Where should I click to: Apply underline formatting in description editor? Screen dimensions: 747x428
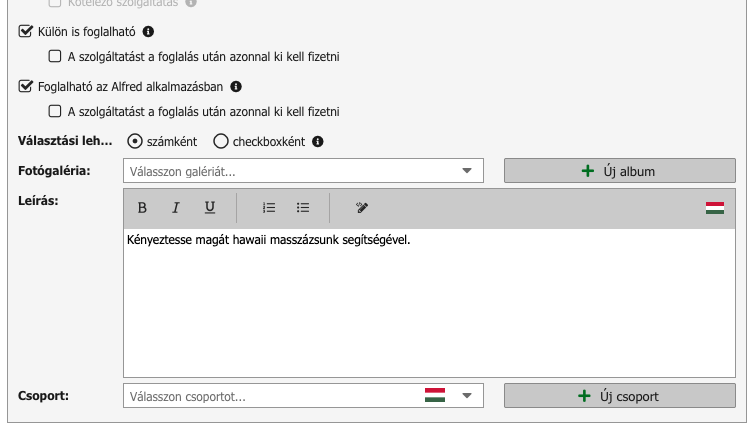(x=210, y=208)
